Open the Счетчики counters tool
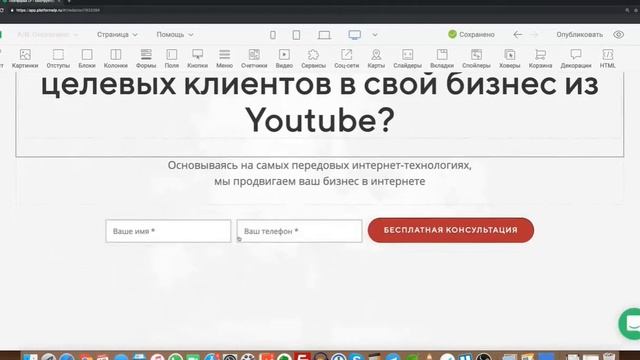 [254, 58]
